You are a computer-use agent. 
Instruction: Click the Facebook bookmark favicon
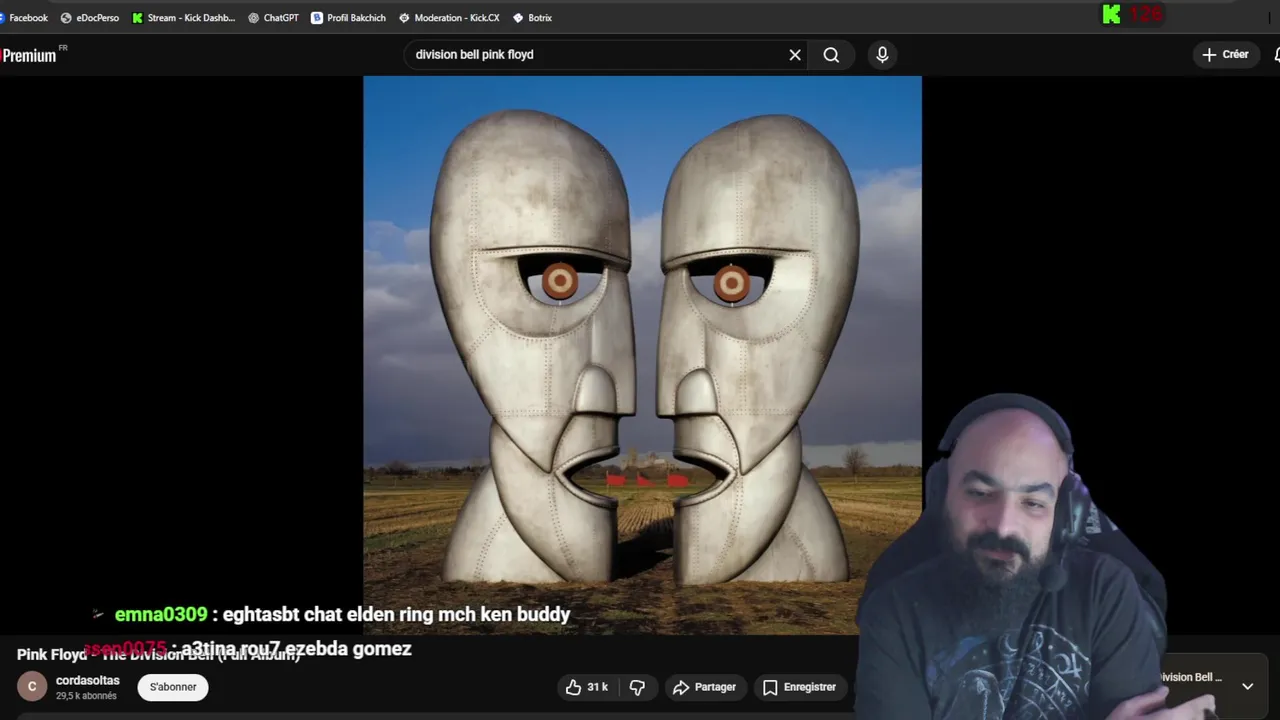point(2,17)
